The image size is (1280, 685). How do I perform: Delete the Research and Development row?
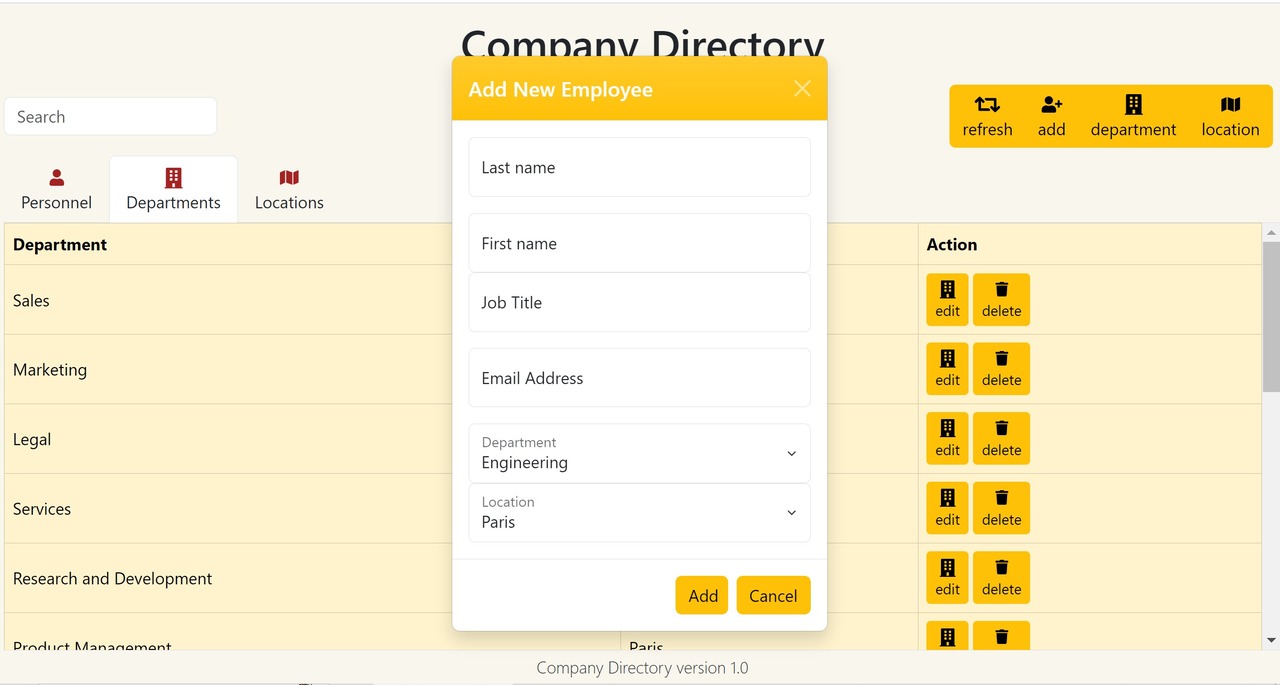(x=1001, y=578)
